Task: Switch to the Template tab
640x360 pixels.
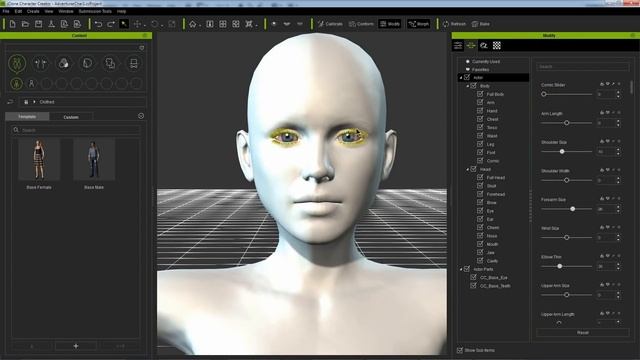Action: [27, 117]
